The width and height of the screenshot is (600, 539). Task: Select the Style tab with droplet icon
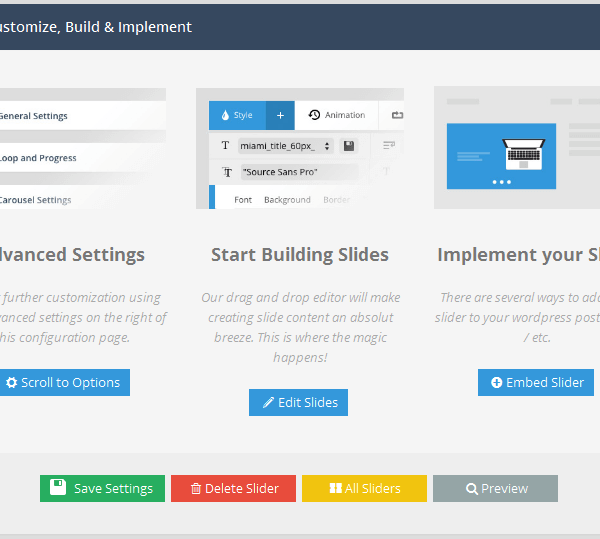pyautogui.click(x=236, y=115)
